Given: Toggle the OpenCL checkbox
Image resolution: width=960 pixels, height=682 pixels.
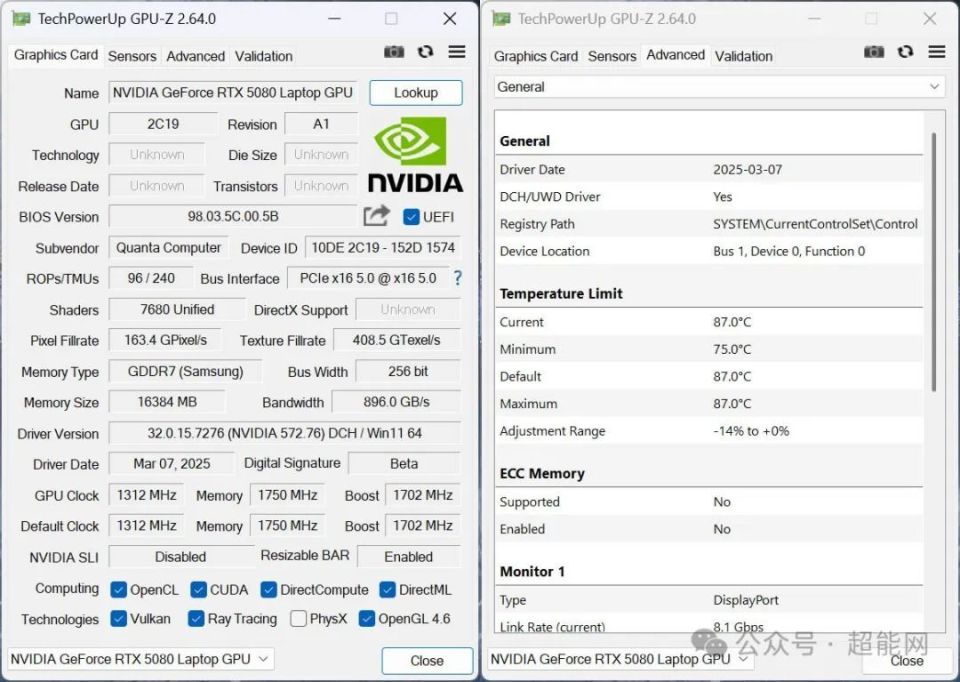Looking at the screenshot, I should (x=119, y=590).
